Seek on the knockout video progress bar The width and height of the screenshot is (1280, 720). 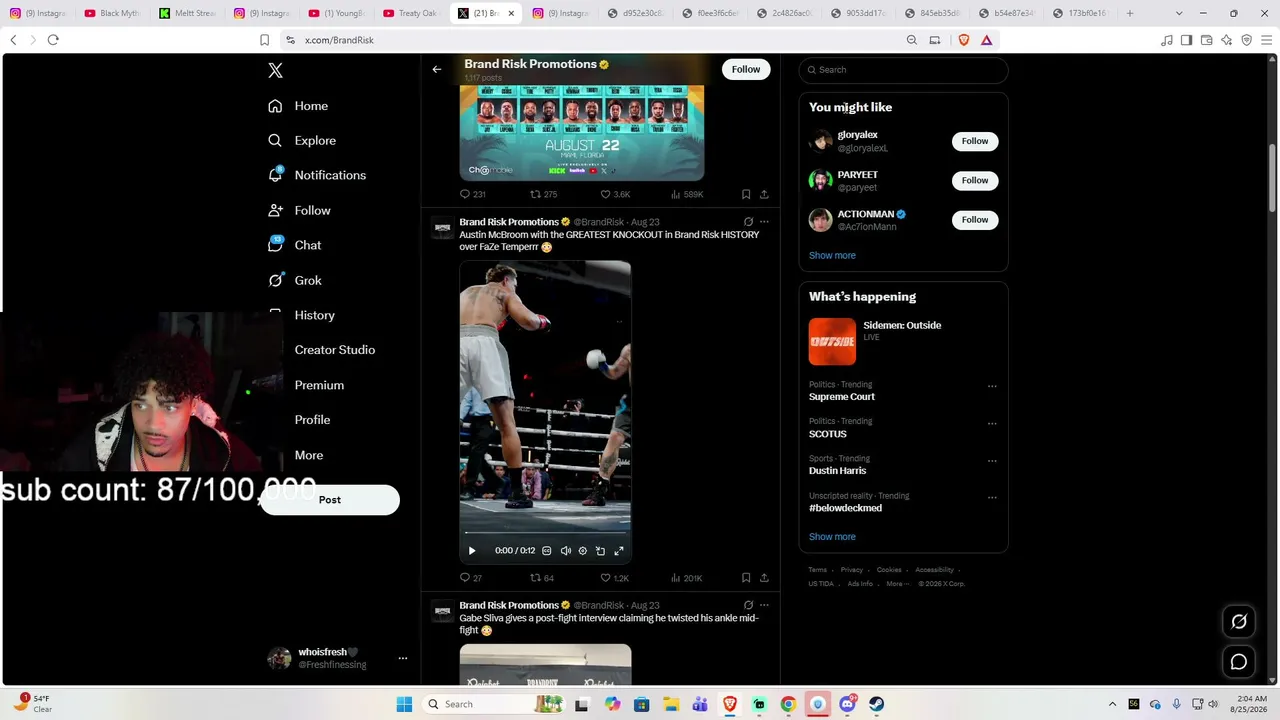[545, 533]
